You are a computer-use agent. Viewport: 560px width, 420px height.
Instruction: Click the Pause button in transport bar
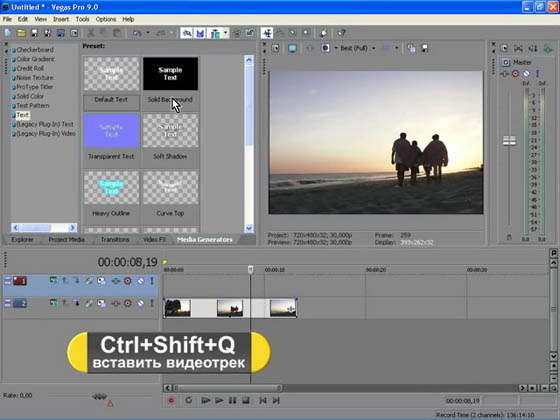[232, 400]
